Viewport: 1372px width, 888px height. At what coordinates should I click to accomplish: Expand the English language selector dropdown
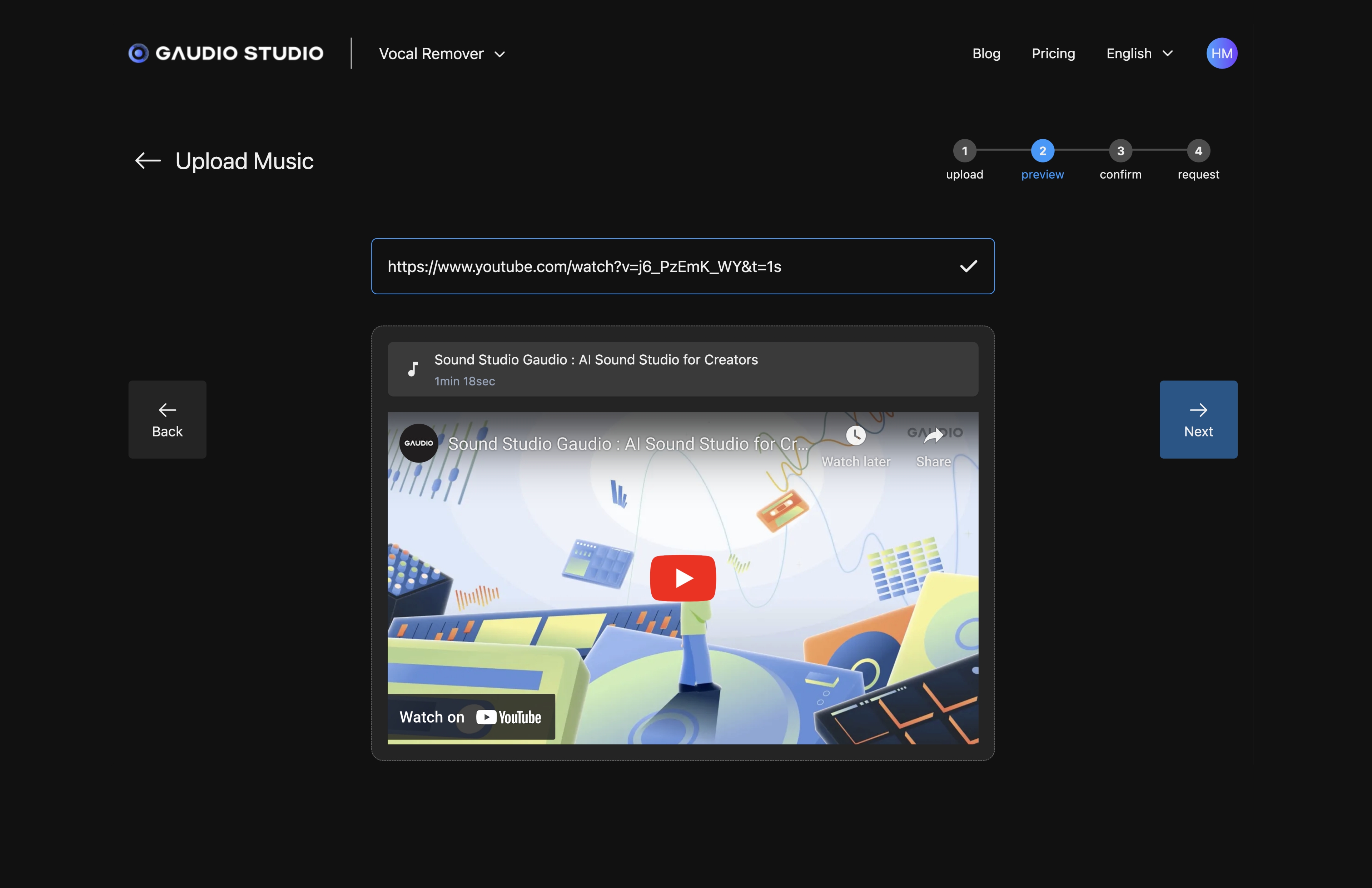1141,53
